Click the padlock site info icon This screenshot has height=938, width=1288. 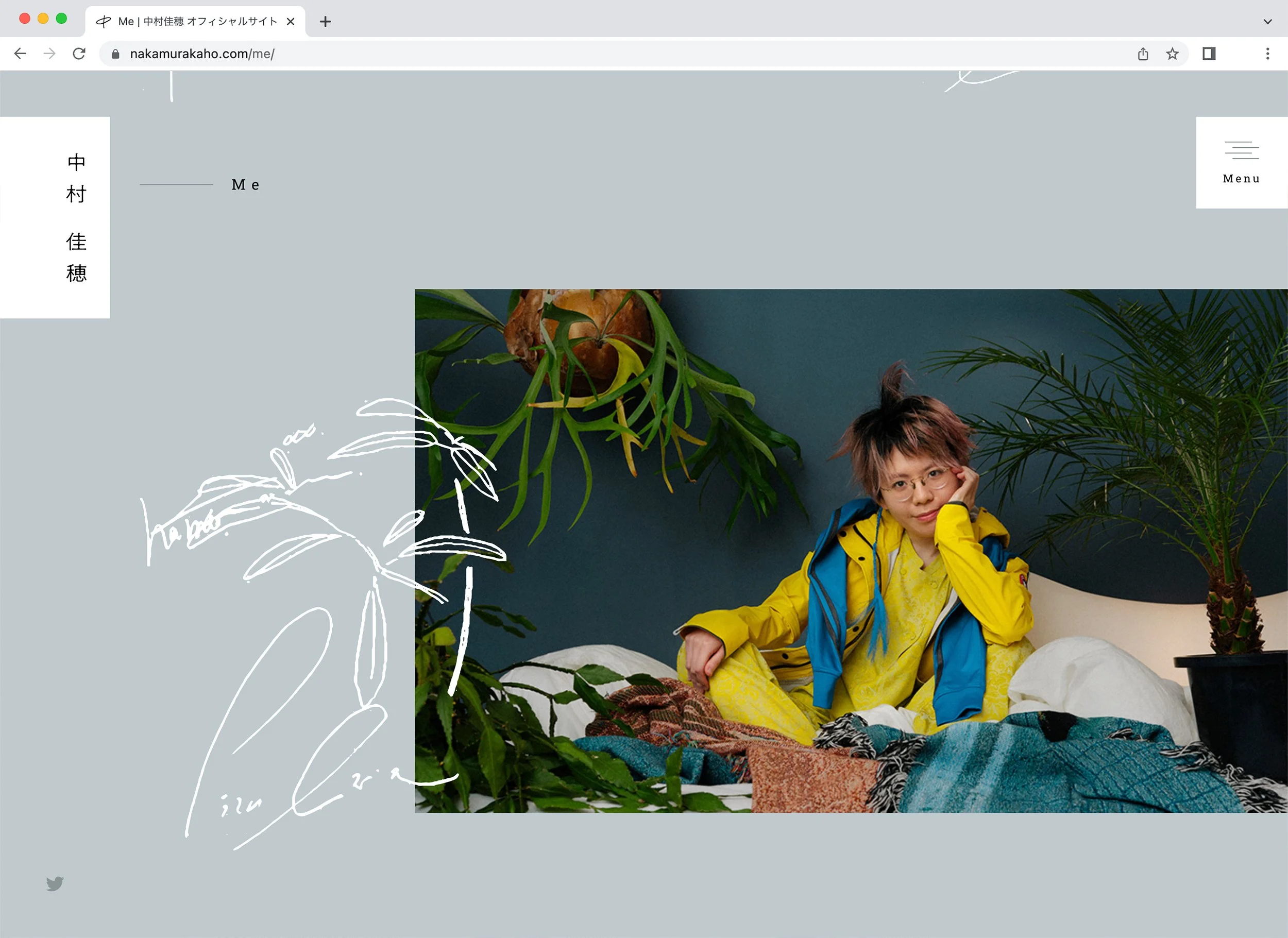coord(115,54)
